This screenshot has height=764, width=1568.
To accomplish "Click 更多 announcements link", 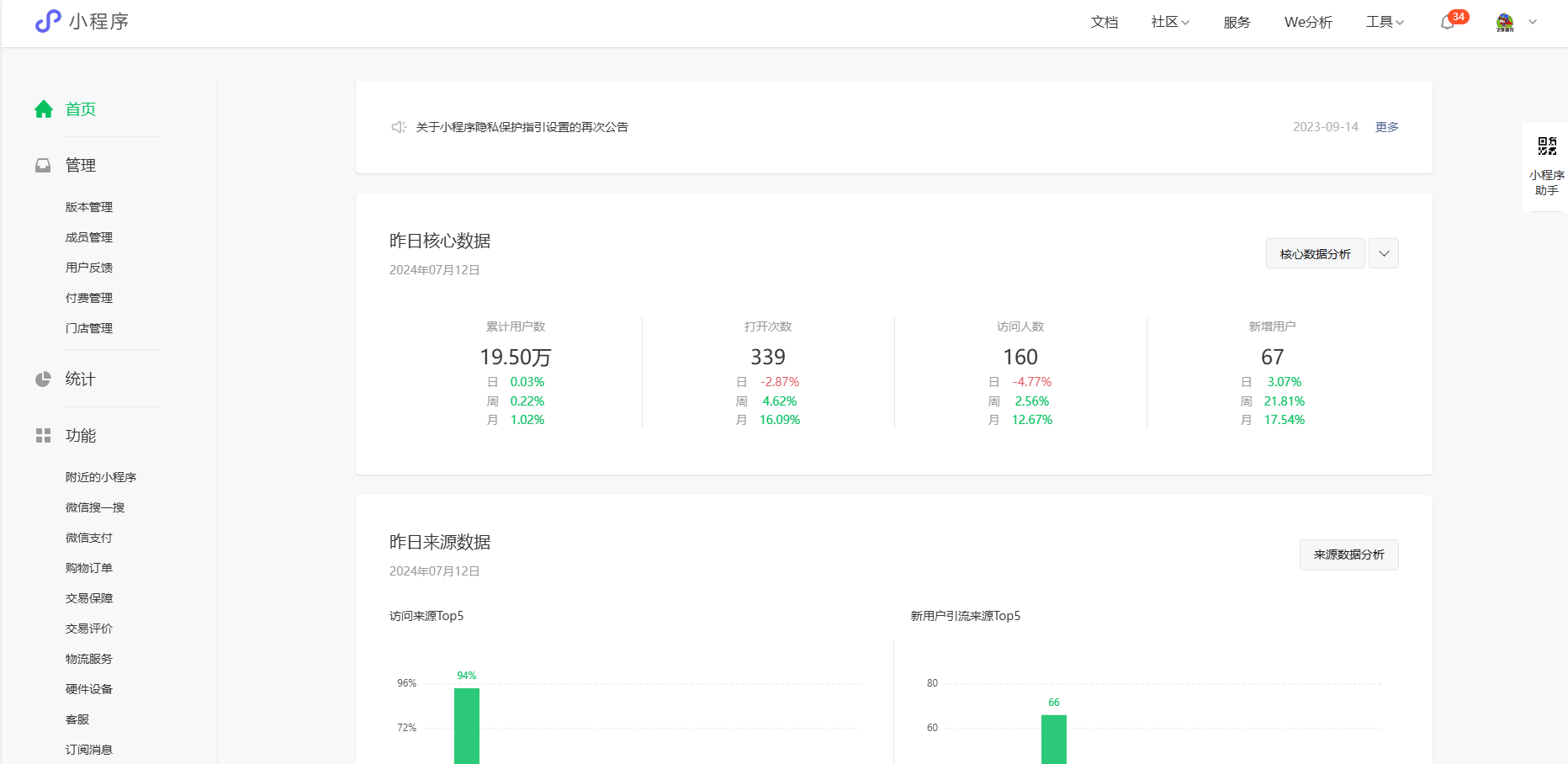I will 1387,127.
